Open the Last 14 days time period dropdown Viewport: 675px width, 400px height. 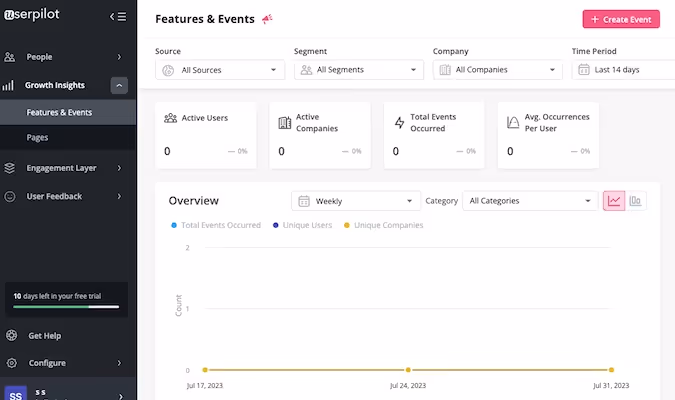[623, 70]
